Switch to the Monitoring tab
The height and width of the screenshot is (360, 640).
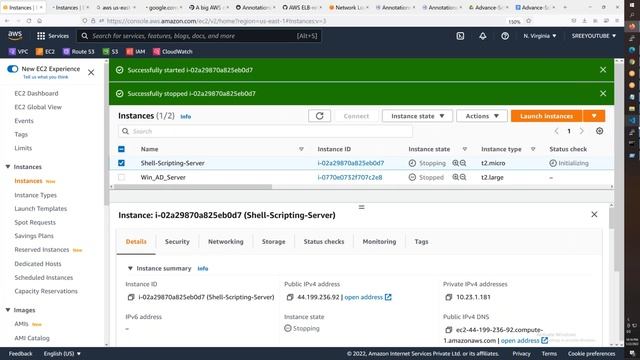click(x=379, y=242)
